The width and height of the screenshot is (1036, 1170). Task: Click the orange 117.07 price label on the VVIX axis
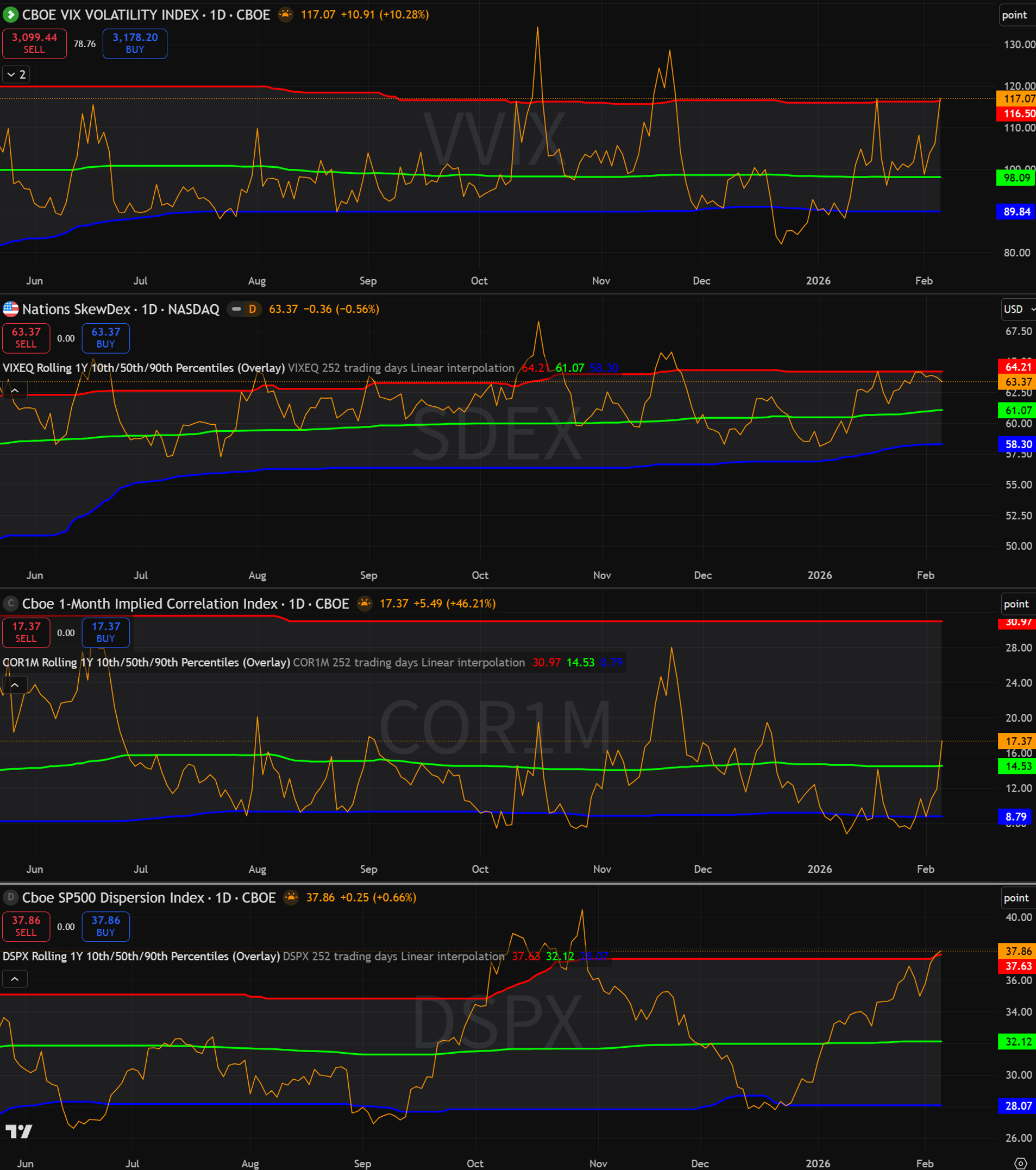(x=1017, y=98)
